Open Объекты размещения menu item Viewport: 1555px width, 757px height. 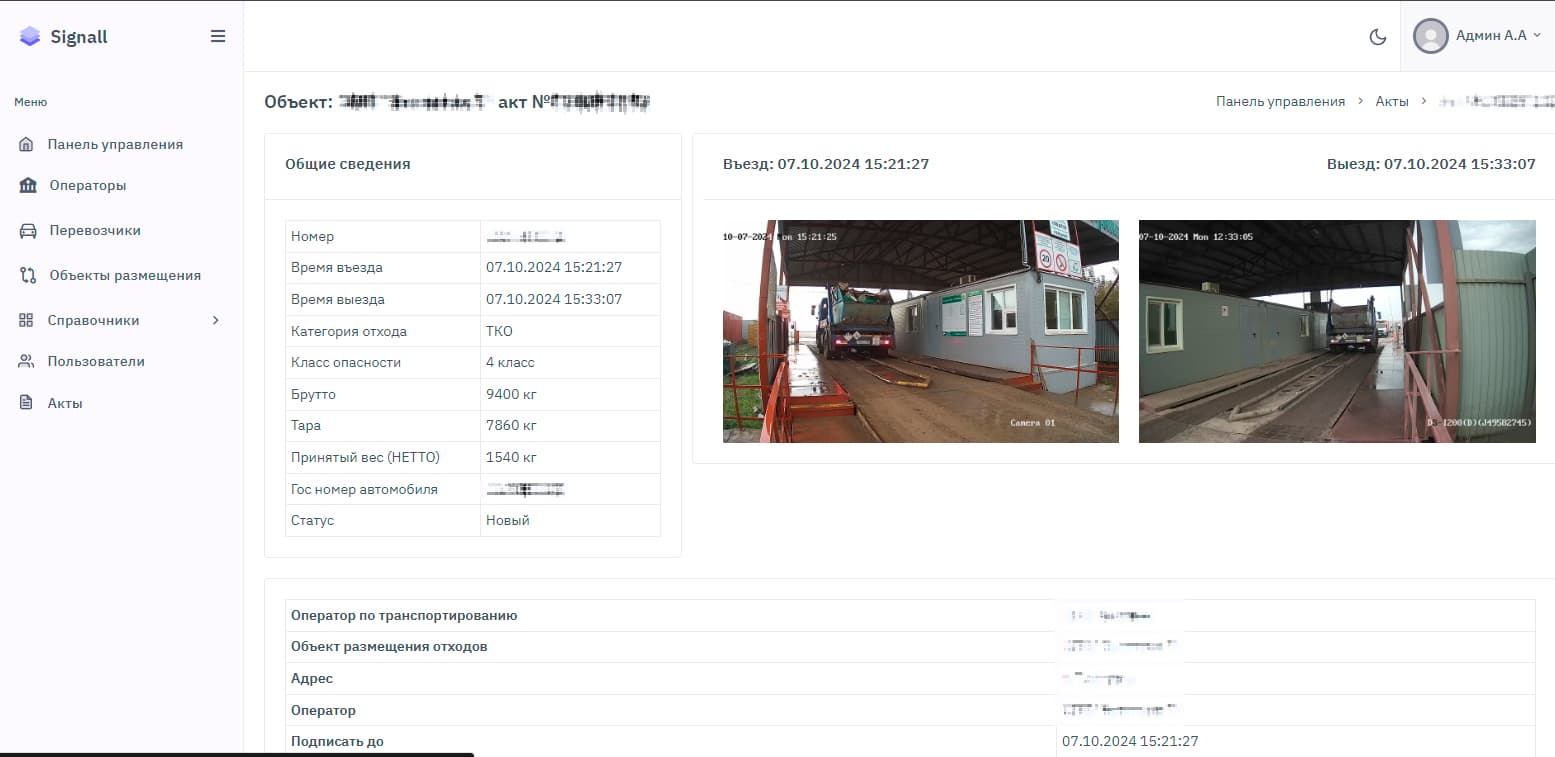click(125, 276)
